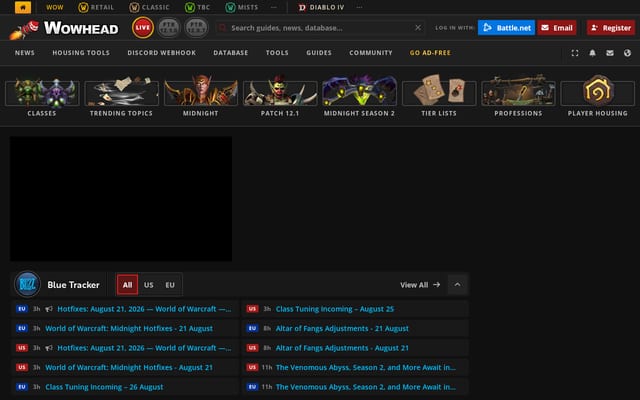Filter Blue Tracker to US posts
The height and width of the screenshot is (400, 640).
[x=149, y=285]
